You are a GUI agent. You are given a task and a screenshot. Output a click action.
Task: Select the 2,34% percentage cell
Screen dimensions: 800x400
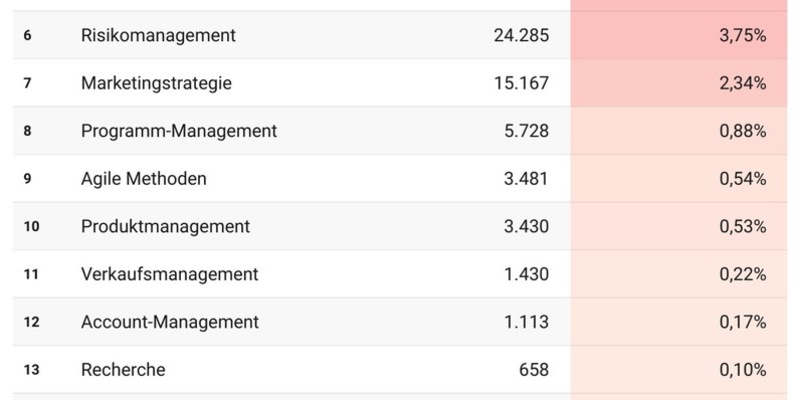coord(742,84)
